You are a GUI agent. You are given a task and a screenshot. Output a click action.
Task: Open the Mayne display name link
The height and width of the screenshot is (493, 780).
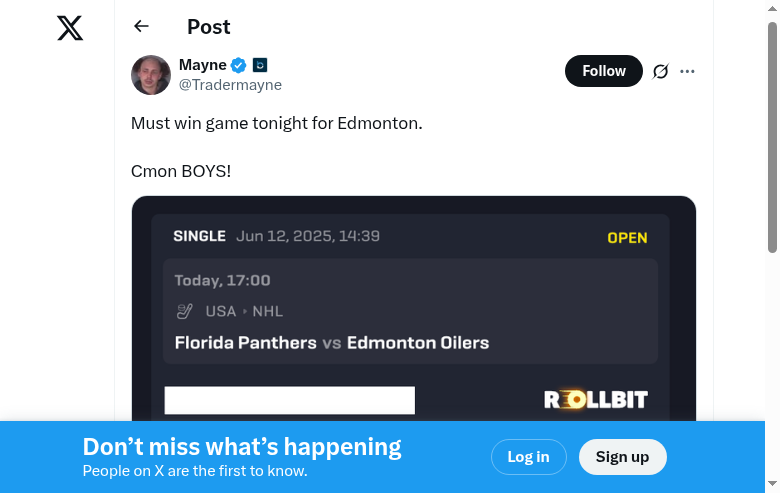[203, 65]
